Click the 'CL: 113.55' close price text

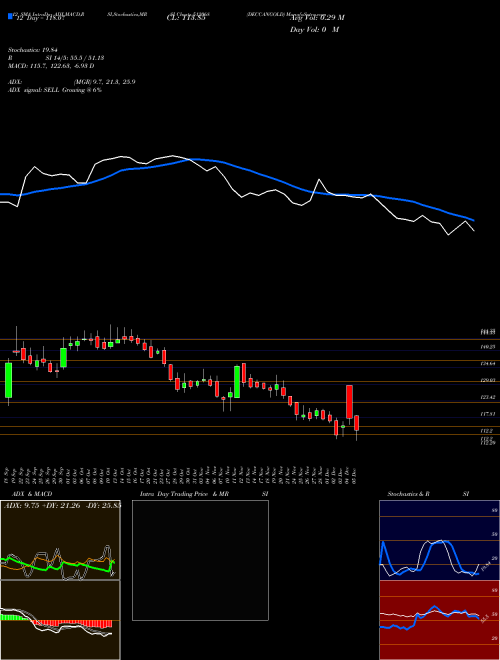click(186, 18)
